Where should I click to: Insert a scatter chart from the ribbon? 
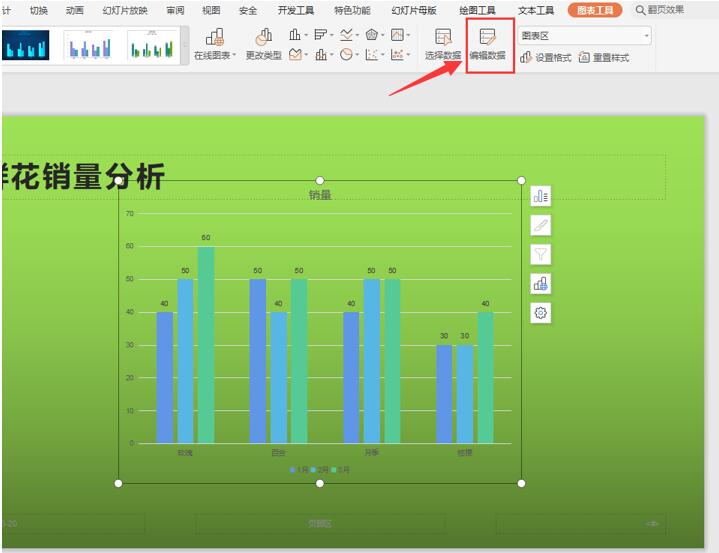tap(371, 55)
